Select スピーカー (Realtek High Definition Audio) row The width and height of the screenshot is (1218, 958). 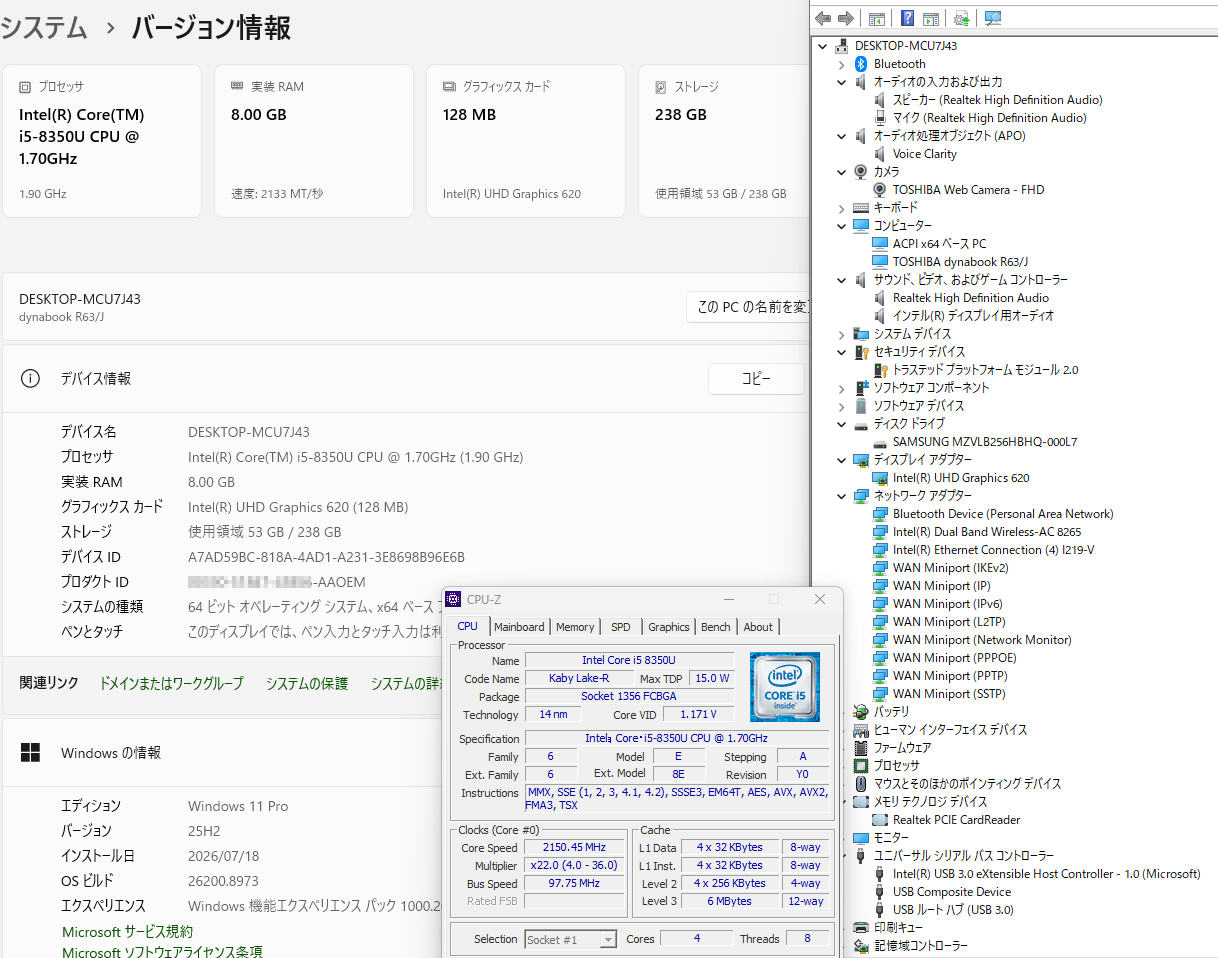[x=997, y=100]
